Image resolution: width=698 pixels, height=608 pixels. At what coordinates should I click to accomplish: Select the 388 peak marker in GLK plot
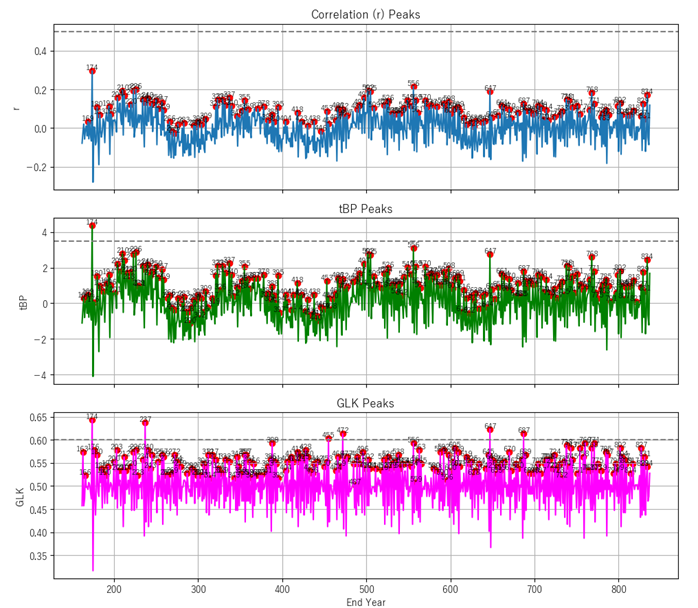coord(272,443)
